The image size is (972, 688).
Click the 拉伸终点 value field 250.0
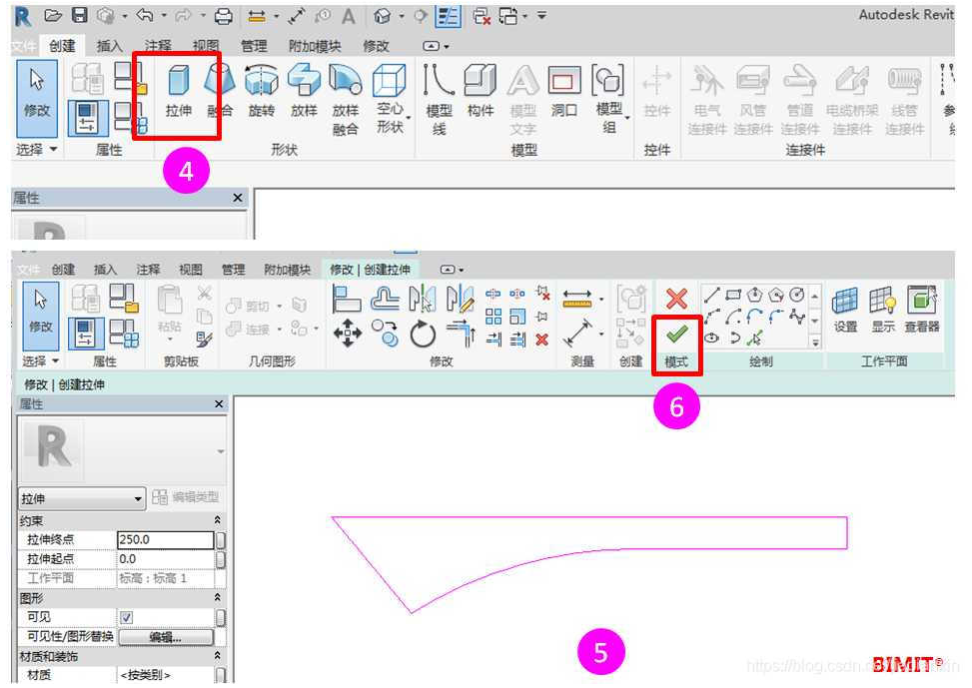coord(165,540)
